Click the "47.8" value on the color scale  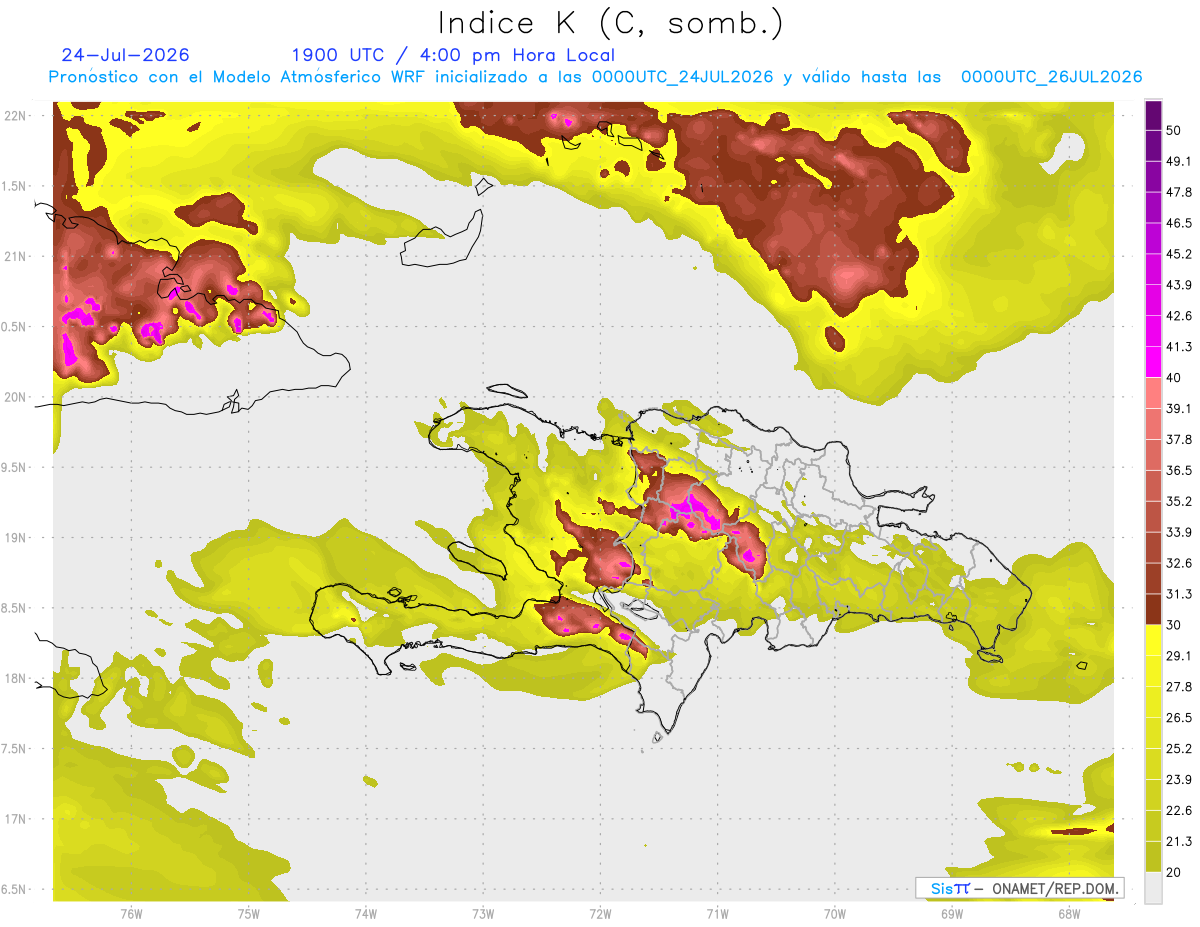[1178, 192]
